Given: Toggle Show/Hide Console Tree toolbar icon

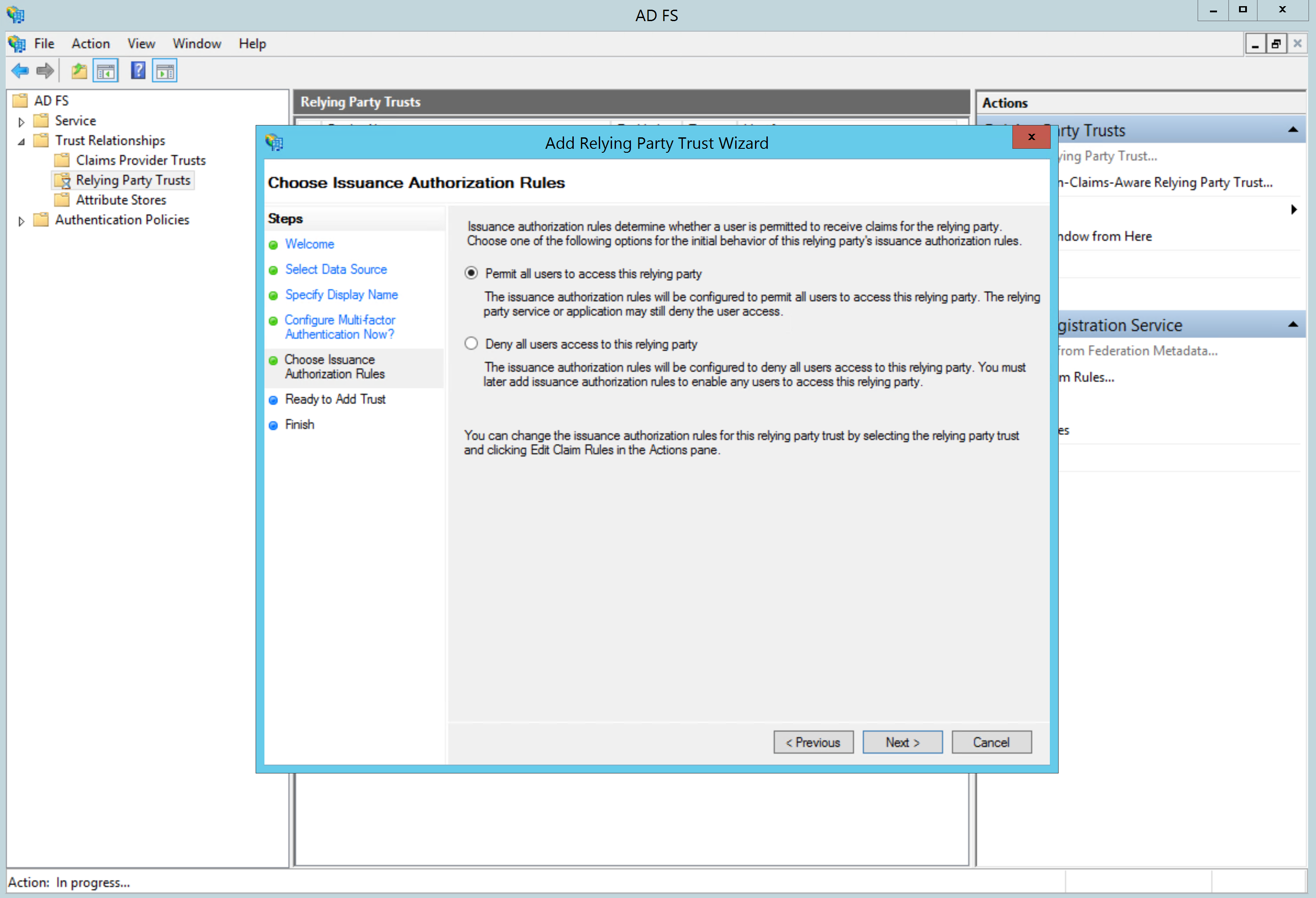Looking at the screenshot, I should pos(105,71).
